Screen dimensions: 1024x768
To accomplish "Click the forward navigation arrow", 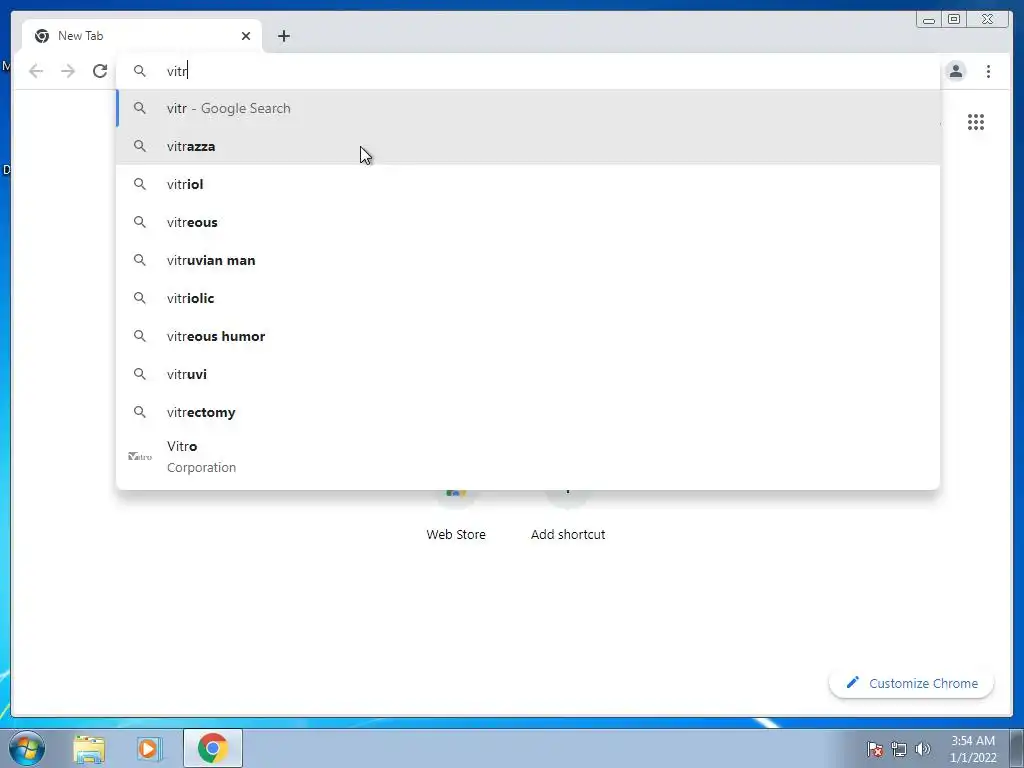I will [68, 71].
